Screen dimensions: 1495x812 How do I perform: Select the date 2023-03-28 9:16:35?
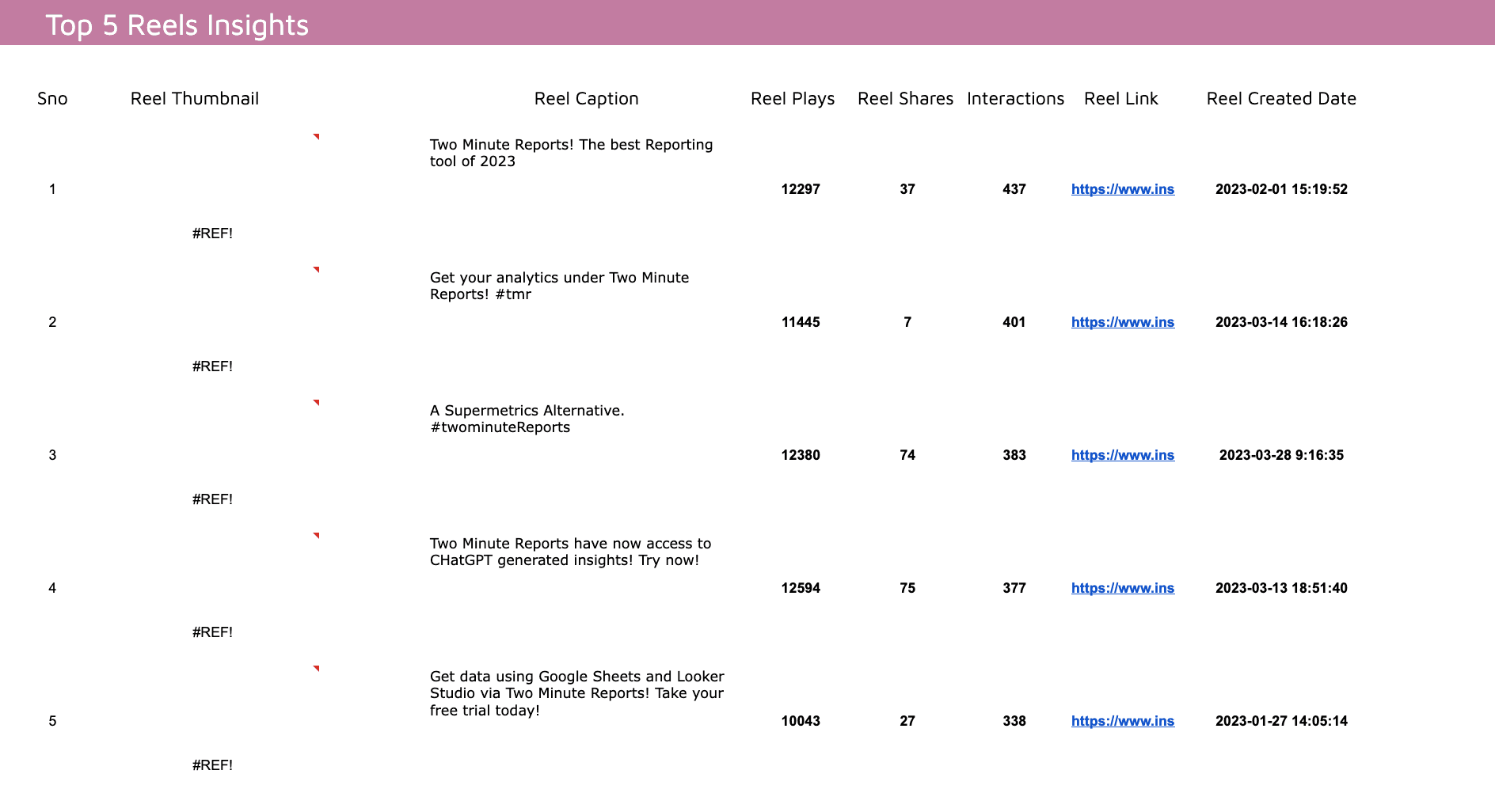(1281, 455)
